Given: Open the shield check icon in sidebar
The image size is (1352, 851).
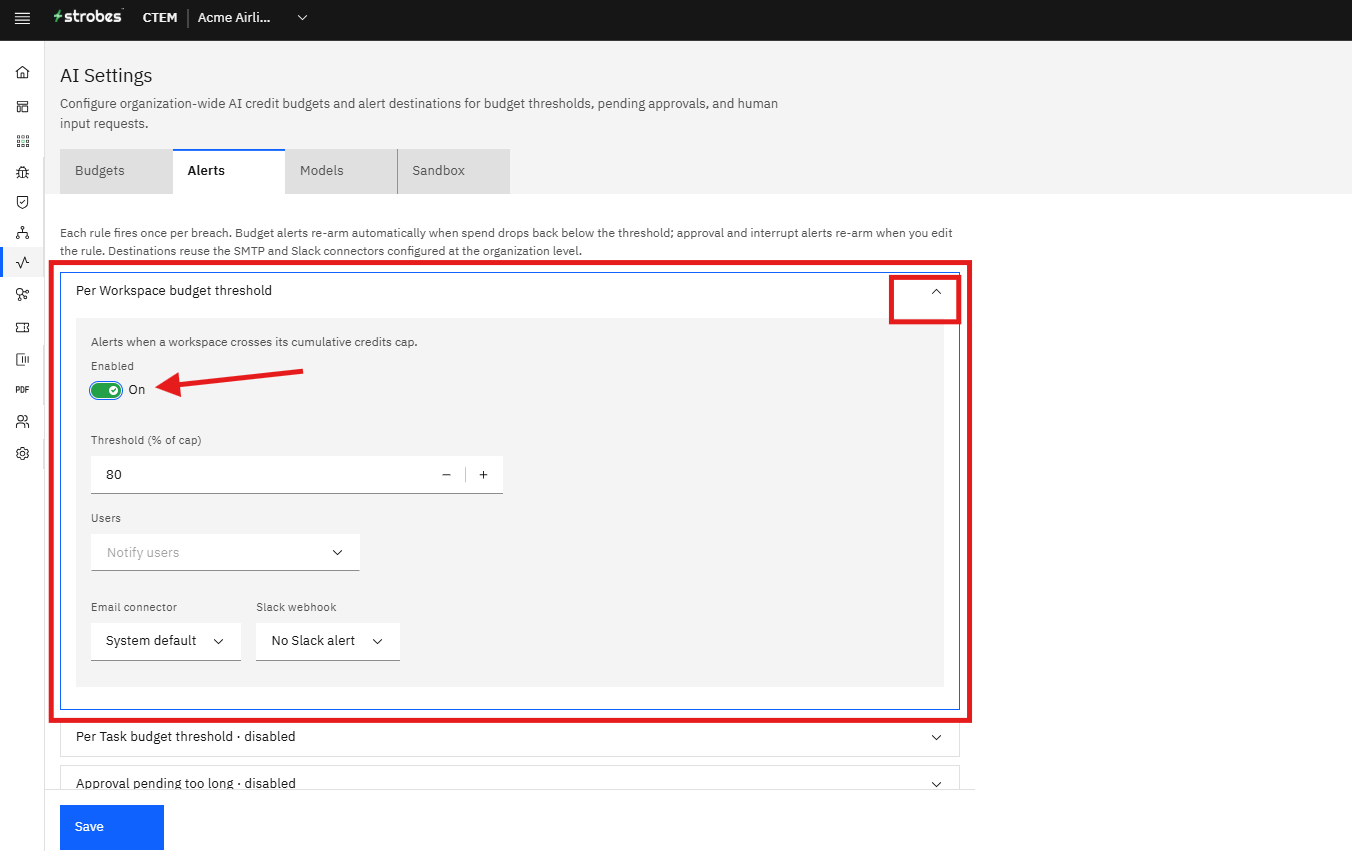Looking at the screenshot, I should pyautogui.click(x=22, y=202).
